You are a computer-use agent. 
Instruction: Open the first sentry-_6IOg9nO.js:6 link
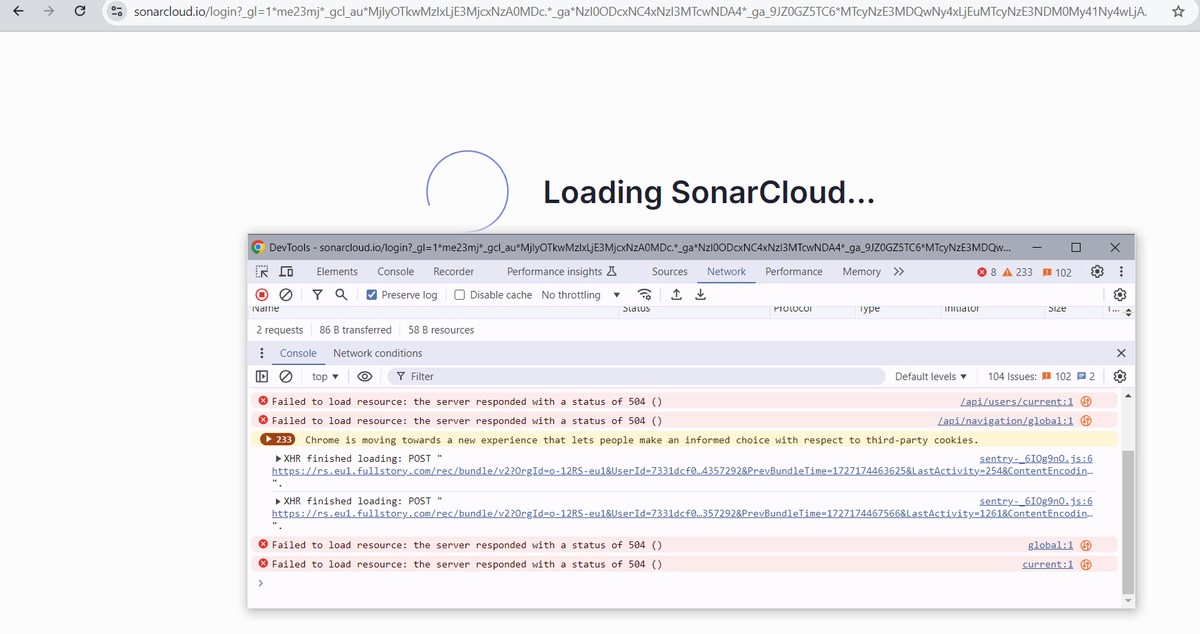pyautogui.click(x=1036, y=458)
